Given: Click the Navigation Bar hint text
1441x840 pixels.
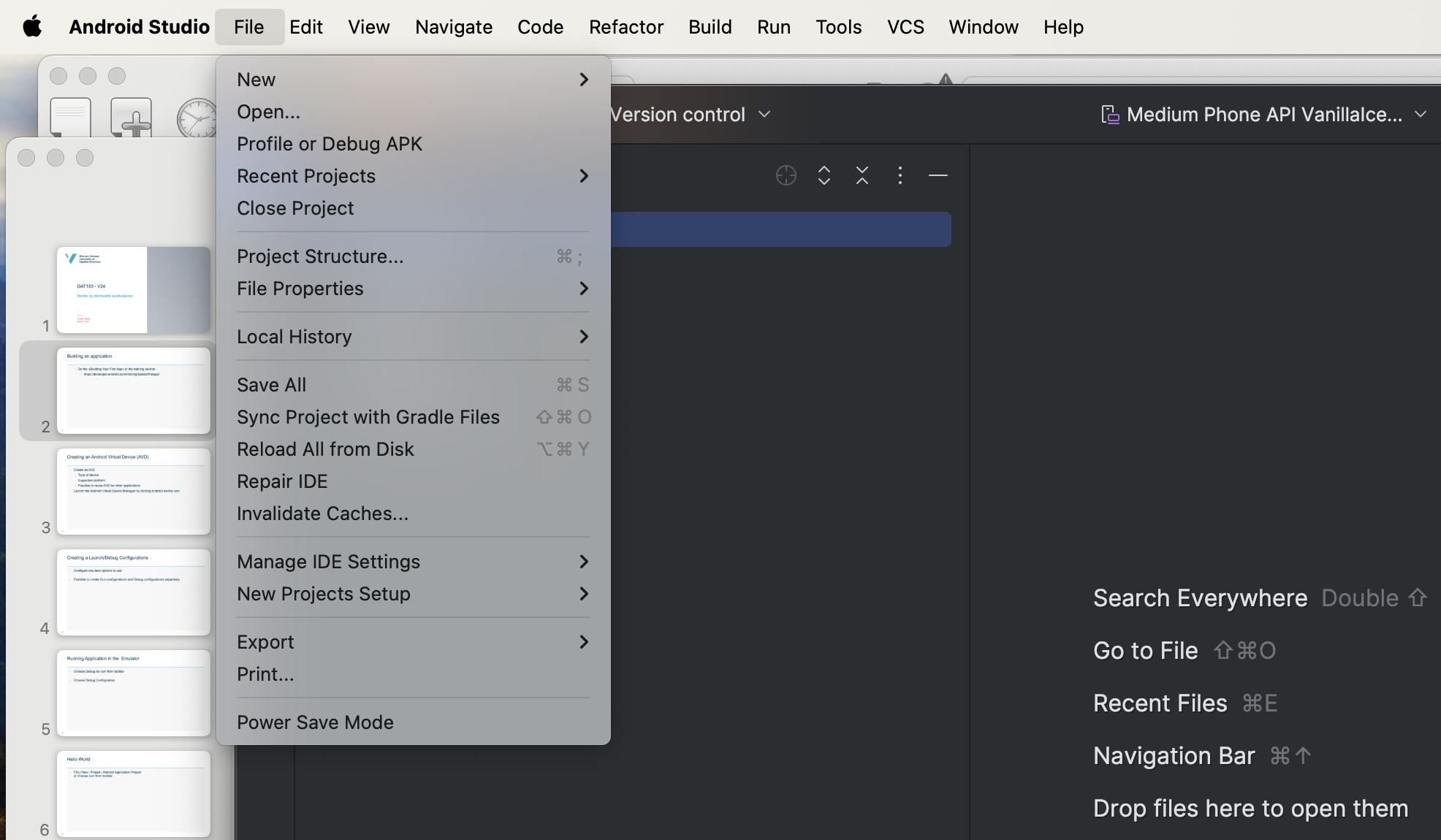Looking at the screenshot, I should pyautogui.click(x=1174, y=756).
